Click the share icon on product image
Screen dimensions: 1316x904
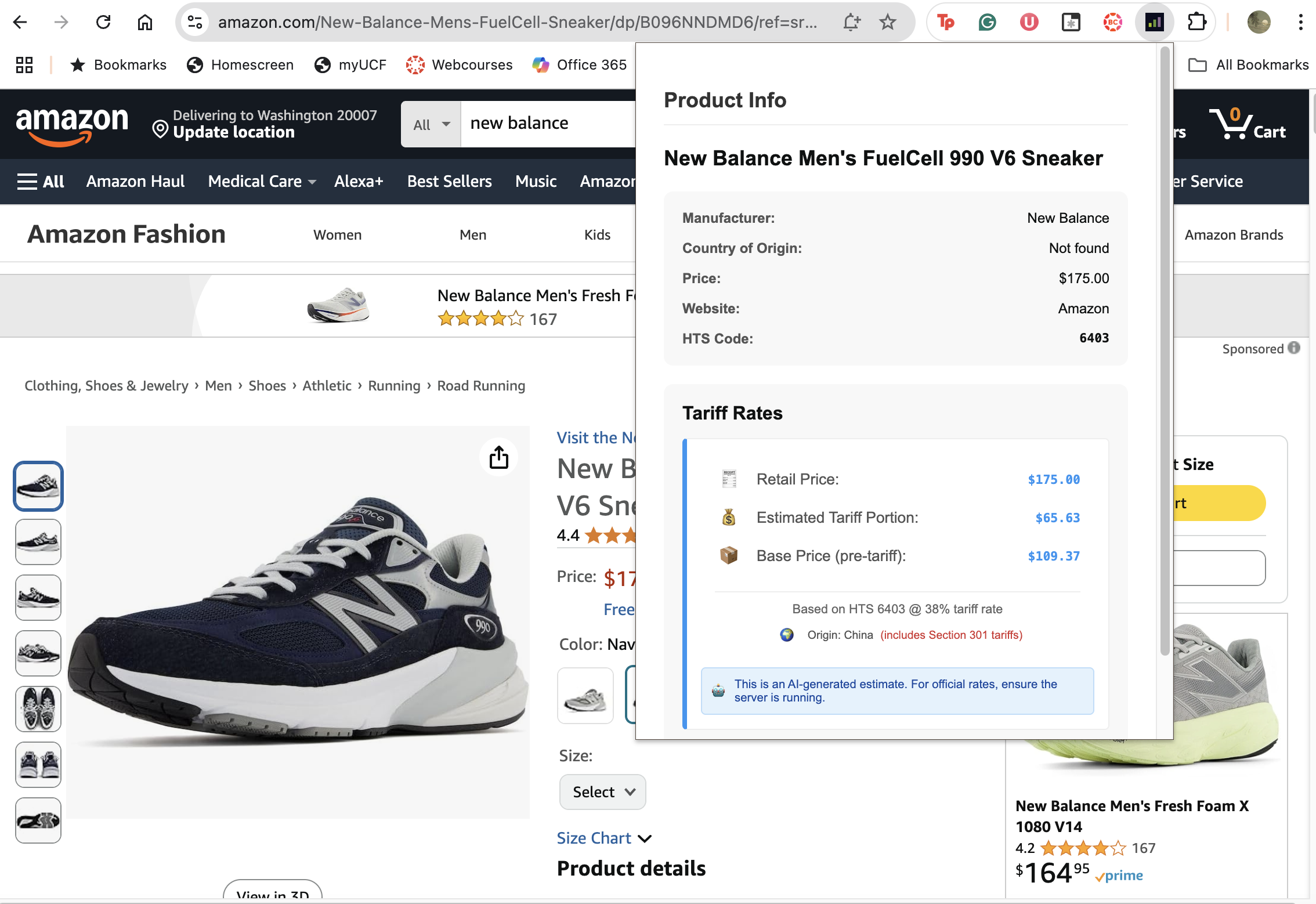pyautogui.click(x=498, y=458)
